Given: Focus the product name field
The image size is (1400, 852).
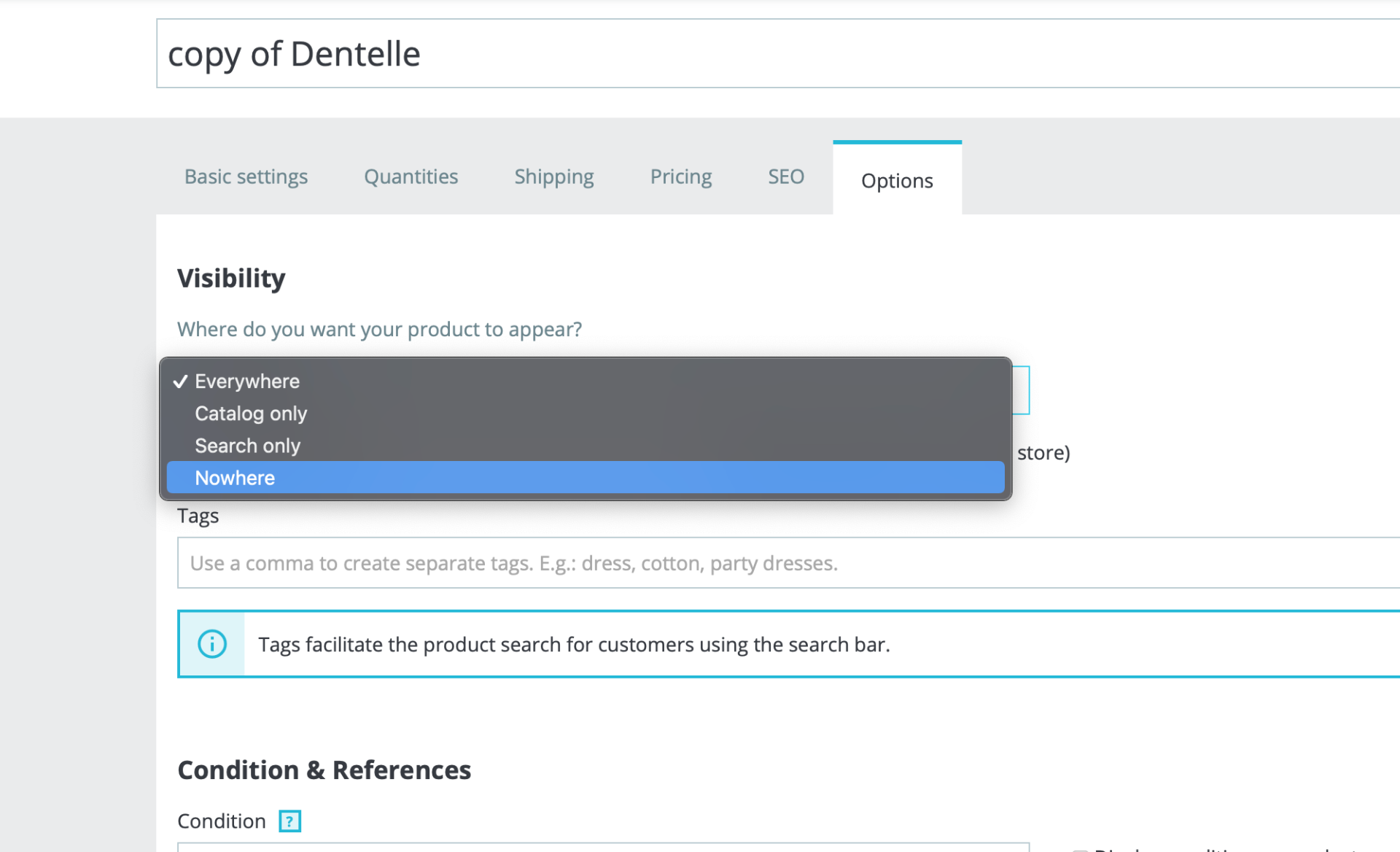Looking at the screenshot, I should click(729, 54).
